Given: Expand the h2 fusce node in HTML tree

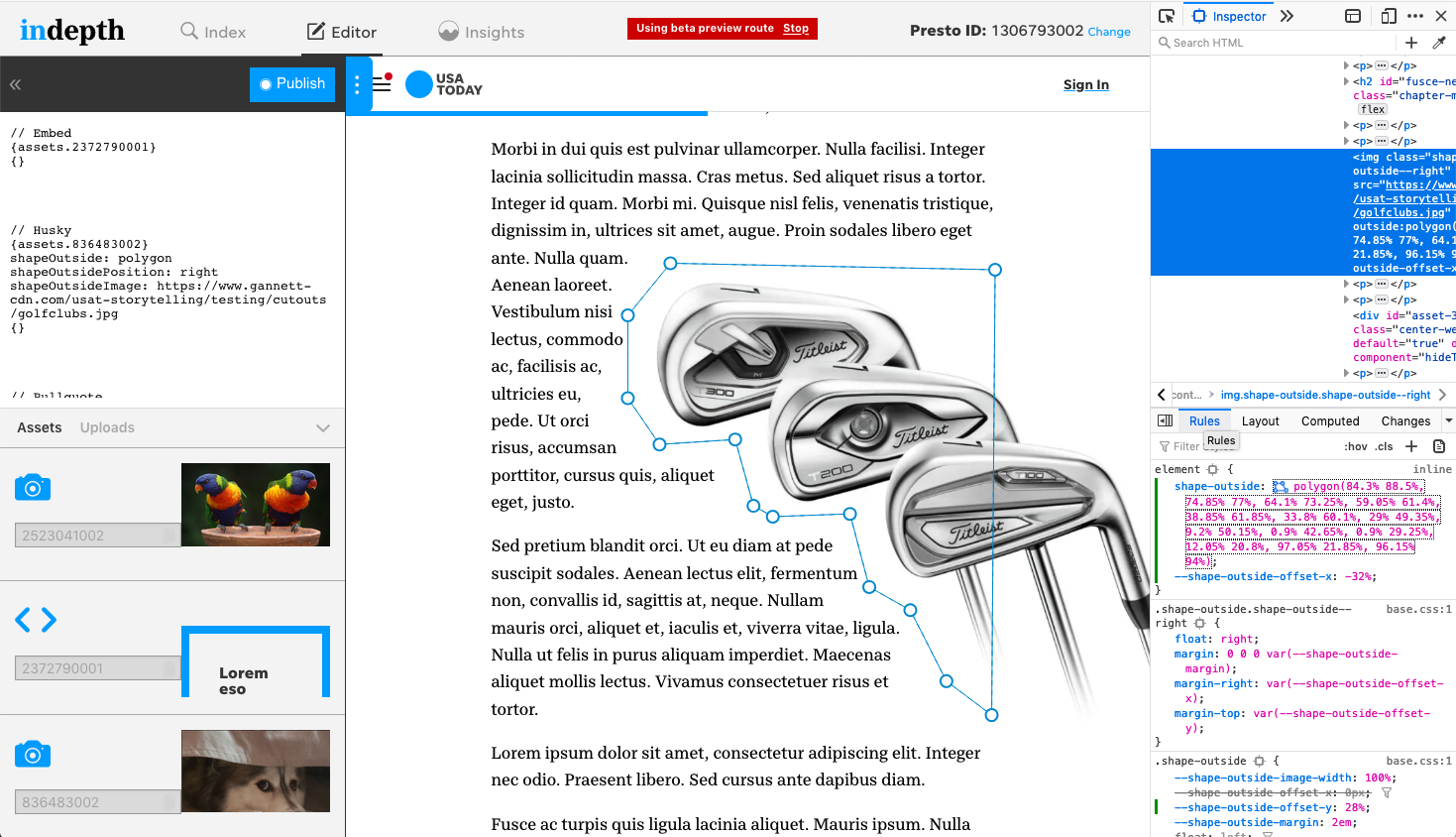Looking at the screenshot, I should point(1346,81).
